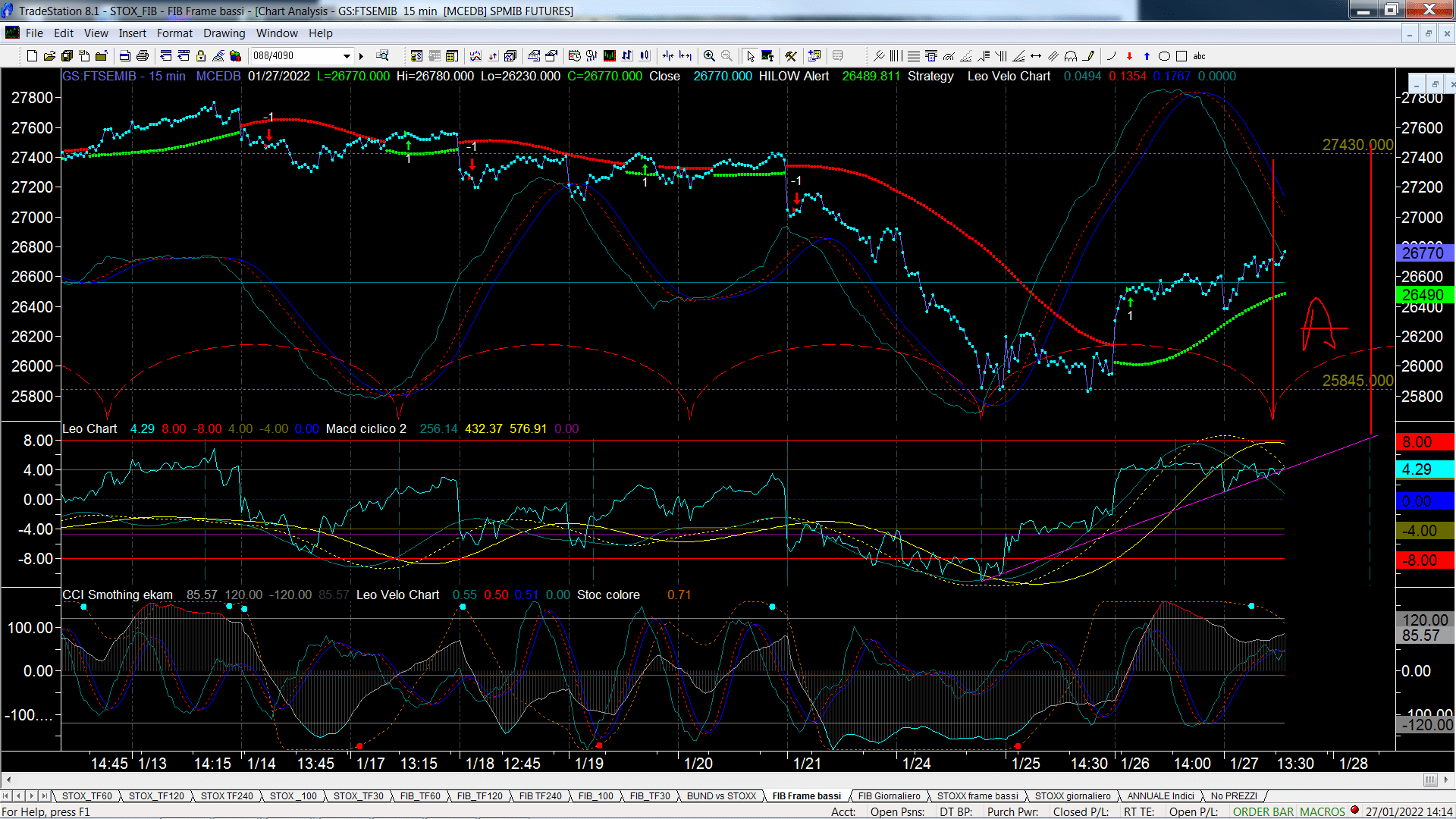Select the abc Text drawing tool
Viewport: 1456px width, 819px height.
1199,55
